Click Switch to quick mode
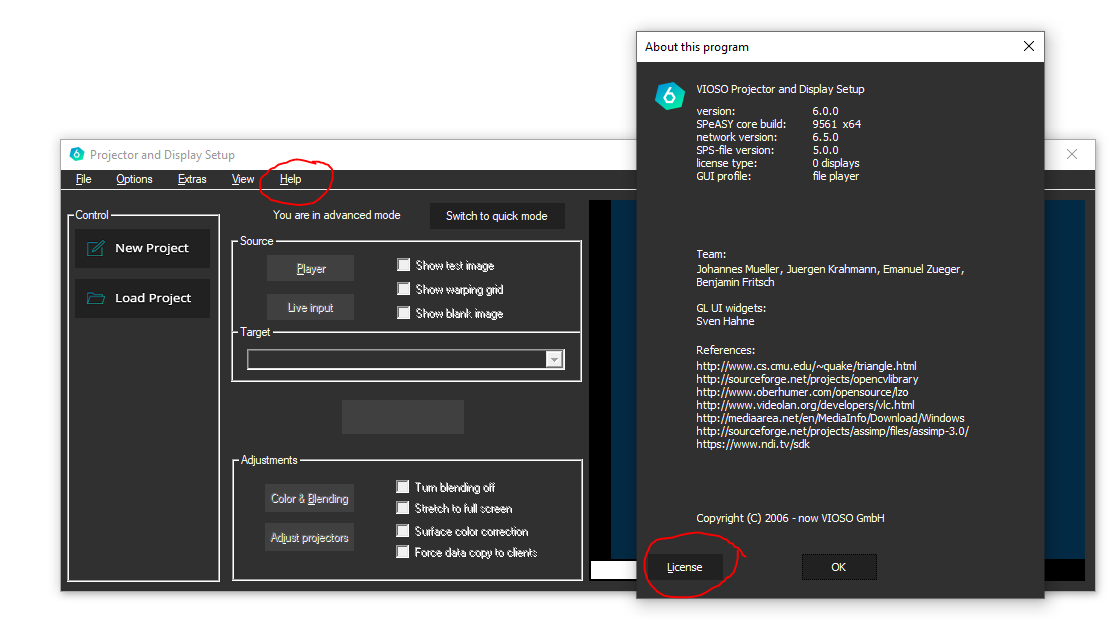This screenshot has height=631, width=1119. click(x=497, y=215)
